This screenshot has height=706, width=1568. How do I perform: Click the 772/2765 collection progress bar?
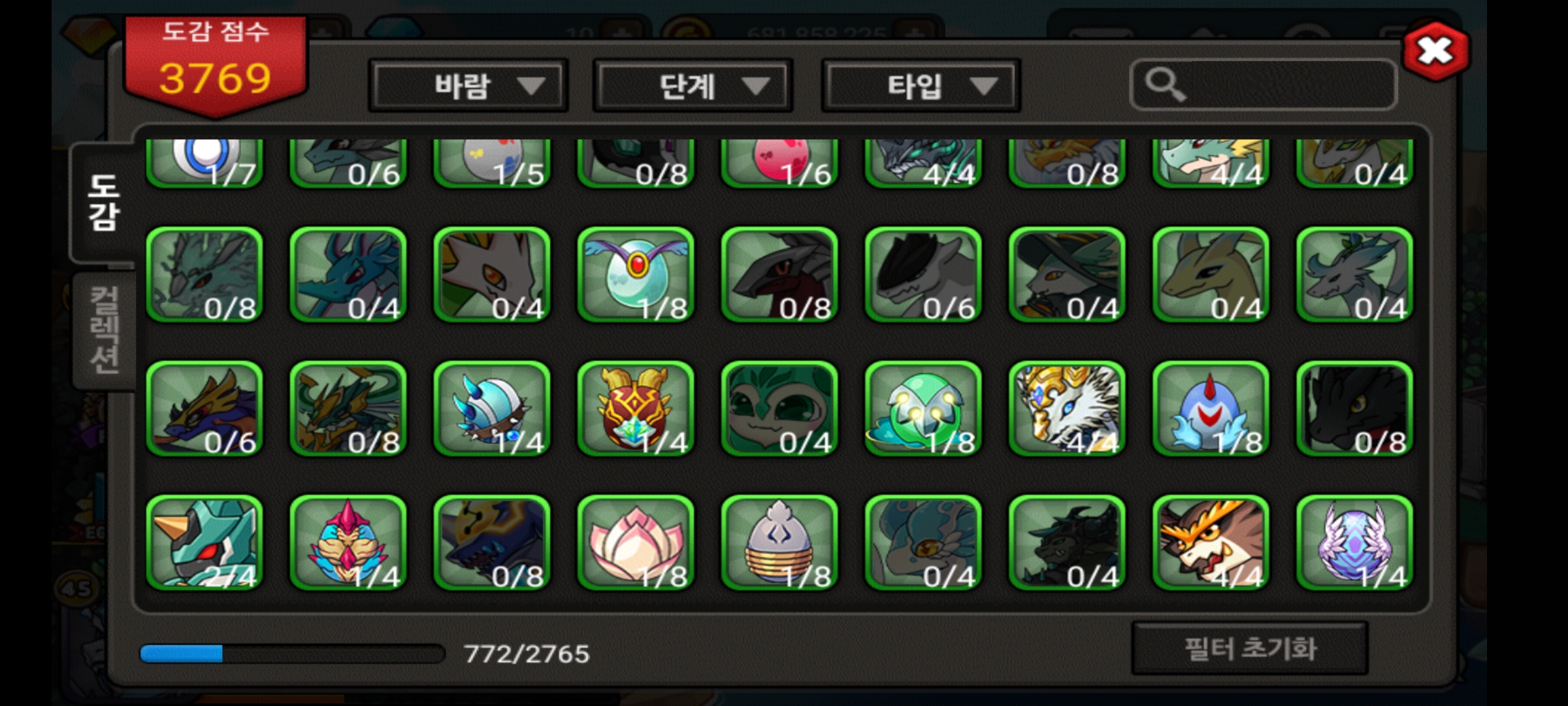tap(292, 654)
